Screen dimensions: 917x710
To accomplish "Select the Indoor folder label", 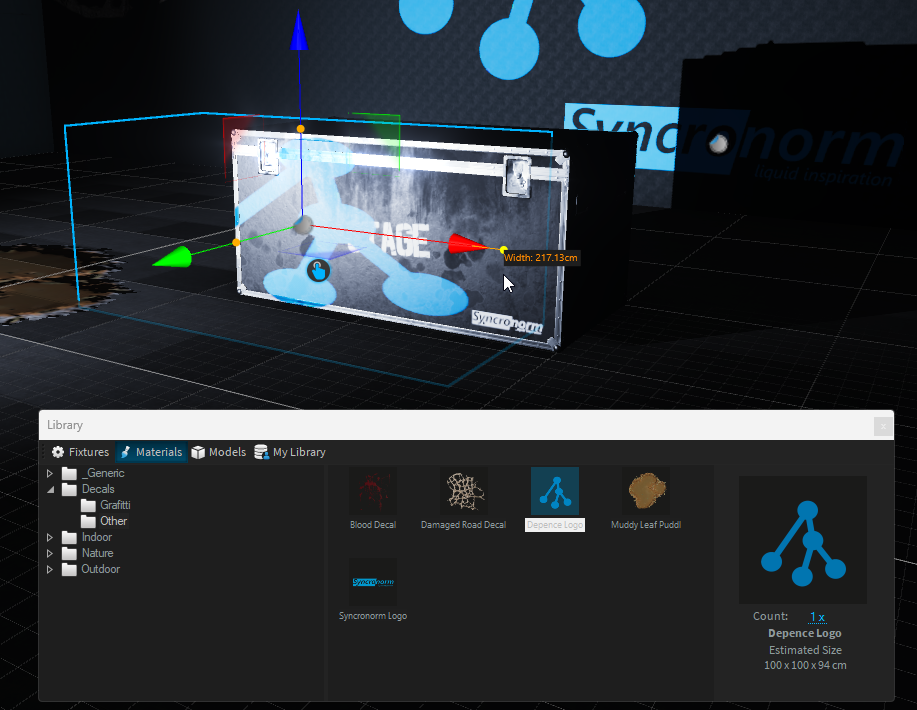I will click(96, 537).
